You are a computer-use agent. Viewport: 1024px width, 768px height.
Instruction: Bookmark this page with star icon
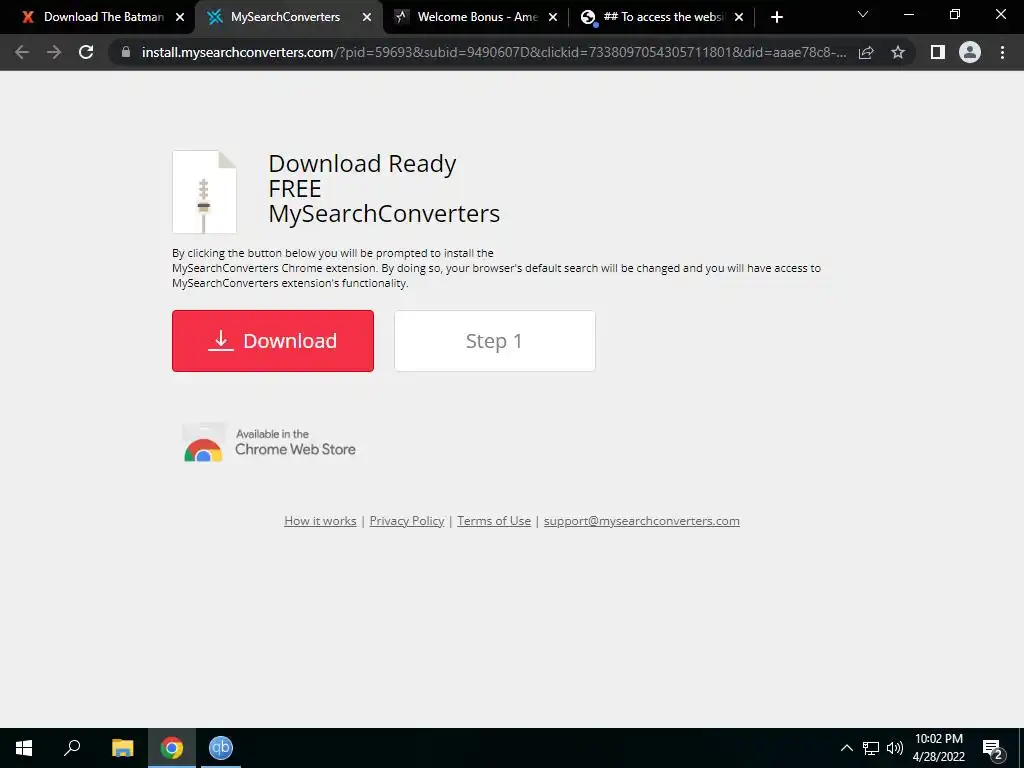898,52
